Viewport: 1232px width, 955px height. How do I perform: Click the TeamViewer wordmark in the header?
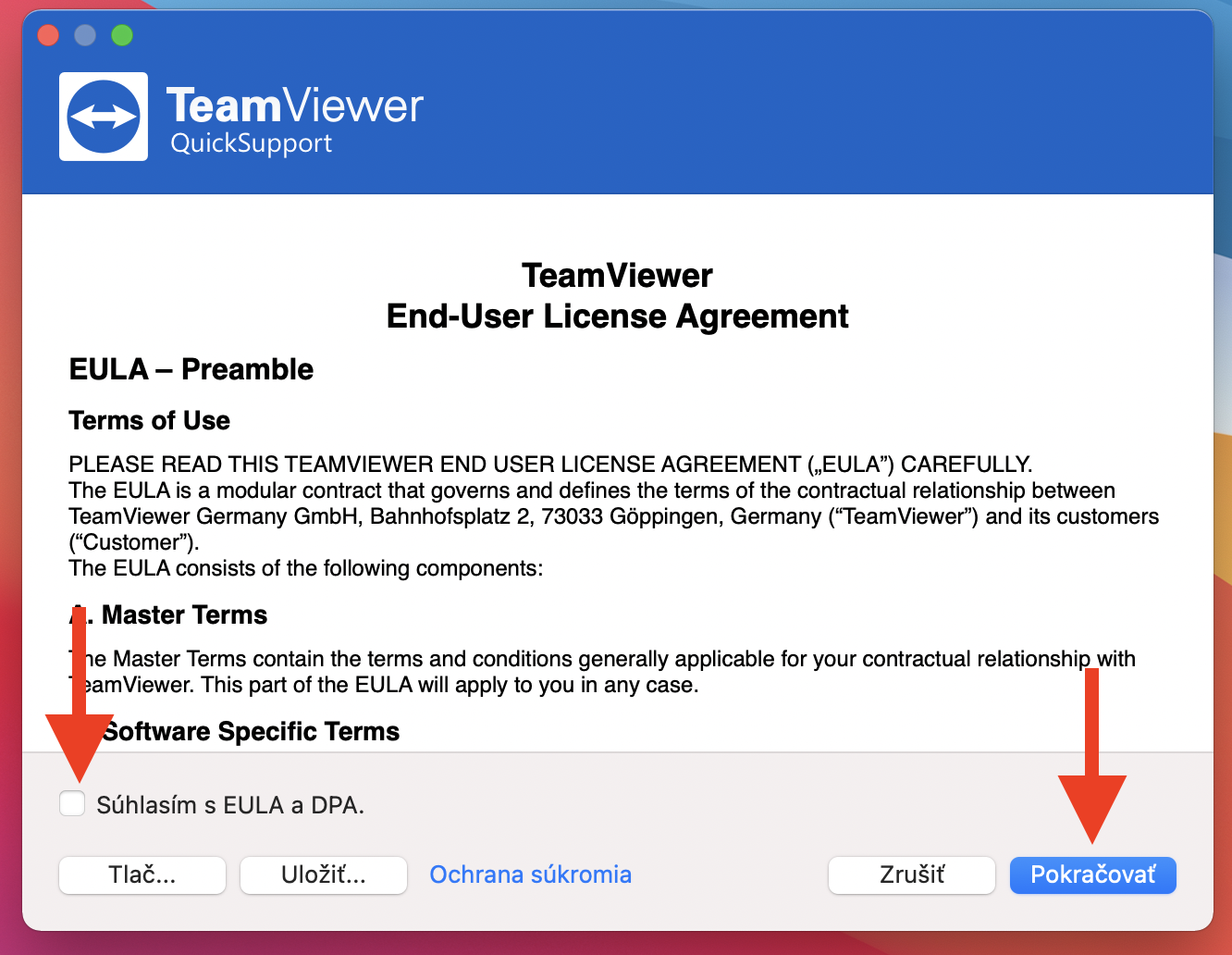(294, 105)
